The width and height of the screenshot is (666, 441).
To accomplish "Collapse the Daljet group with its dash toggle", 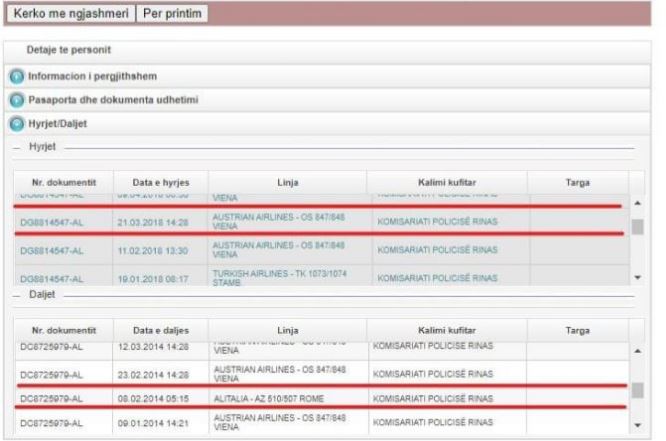I will click(17, 296).
